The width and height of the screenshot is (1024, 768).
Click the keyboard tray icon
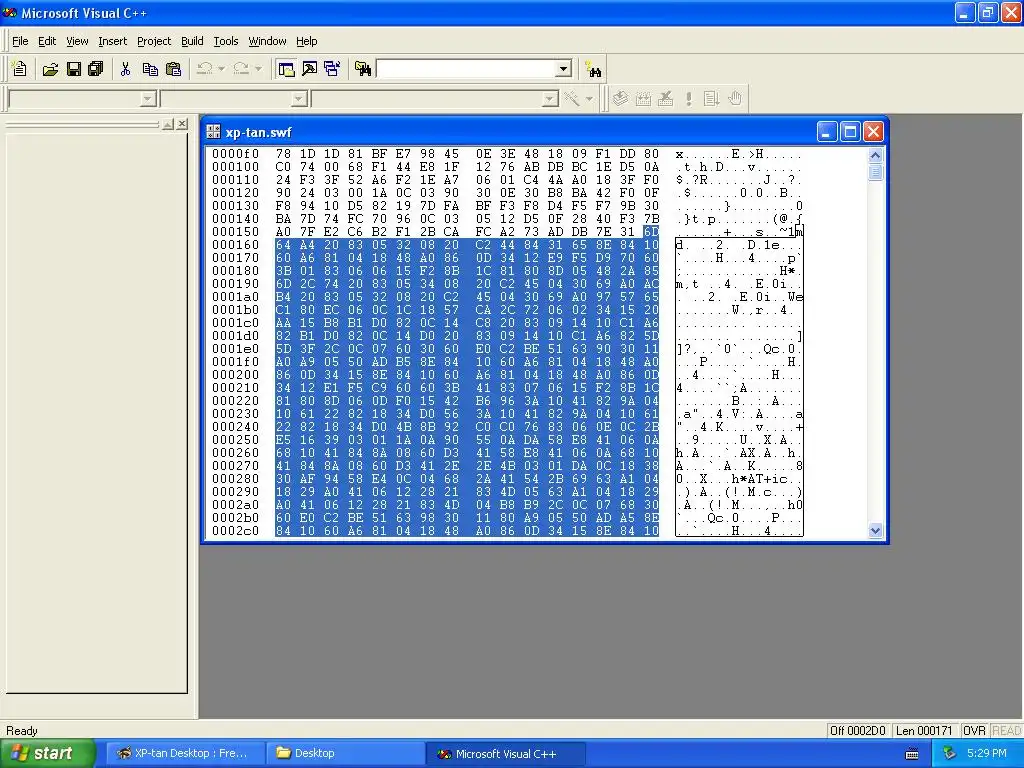(912, 754)
